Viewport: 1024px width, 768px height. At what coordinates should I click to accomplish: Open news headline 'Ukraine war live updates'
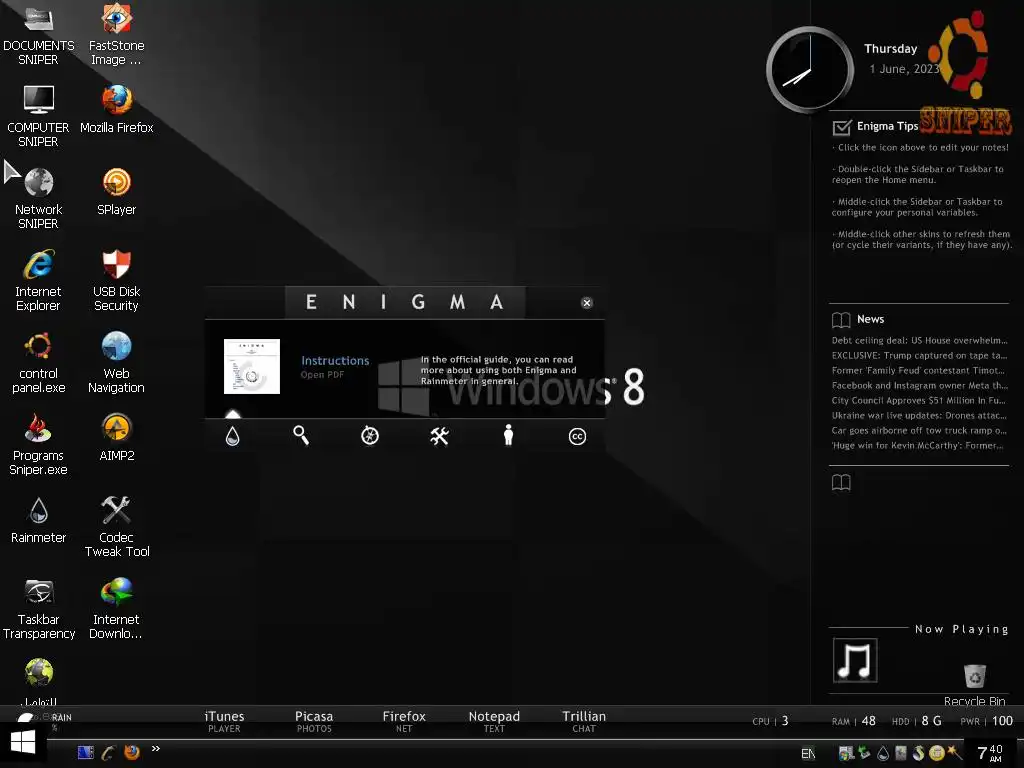[920, 415]
